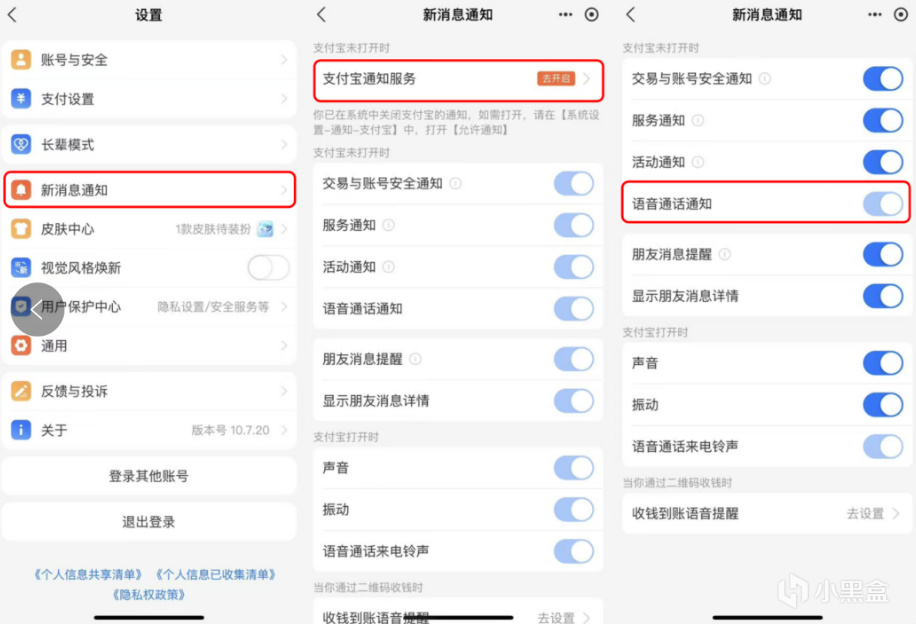Screen dimensions: 916x624
Task: Tap info icon beside 交易与账号安全通知, middle screen
Action: (456, 183)
